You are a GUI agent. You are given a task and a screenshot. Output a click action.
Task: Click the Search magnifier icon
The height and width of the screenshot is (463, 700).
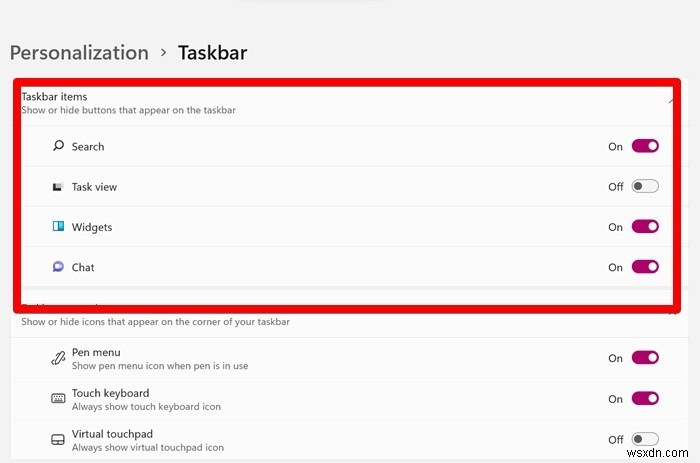tap(58, 146)
